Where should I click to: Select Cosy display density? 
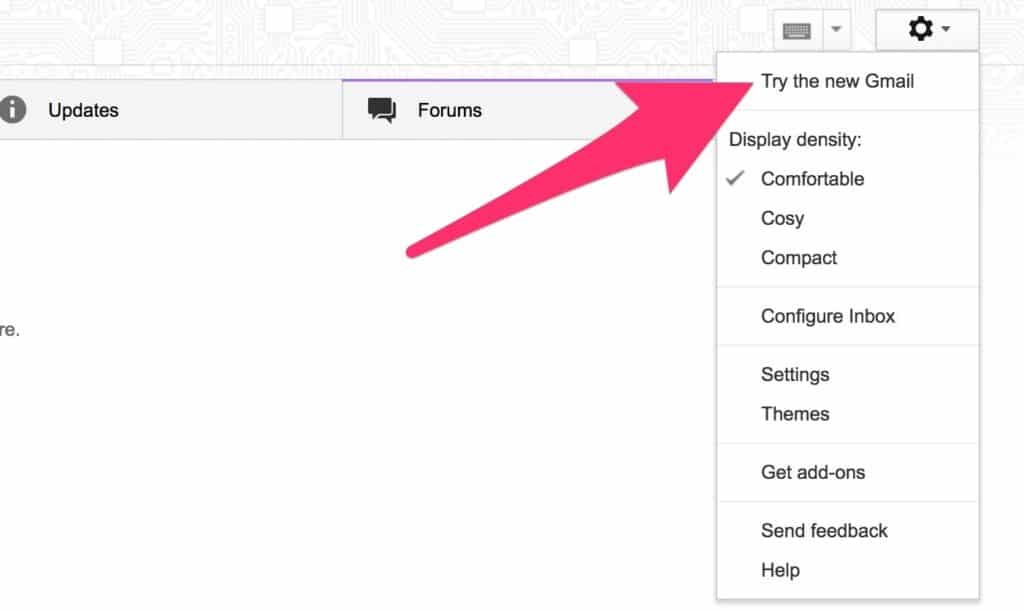point(782,218)
